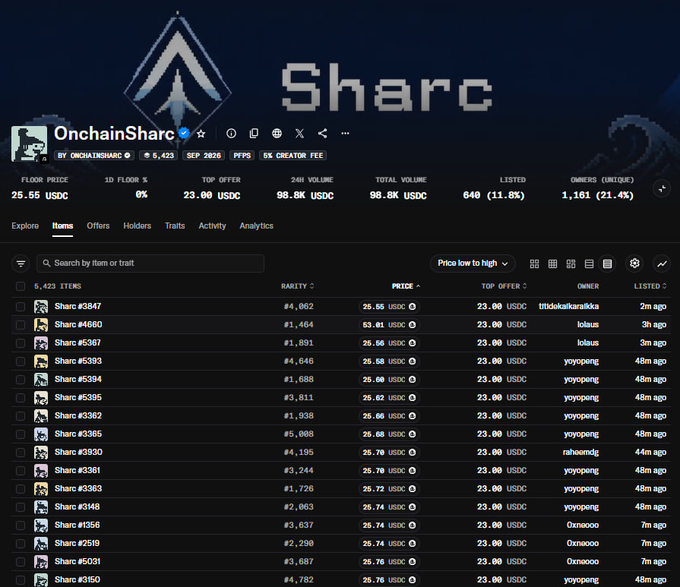Image resolution: width=680 pixels, height=587 pixels.
Task: Click the USDC coin icon on Sharc #3365 price
Action: pyautogui.click(x=412, y=434)
